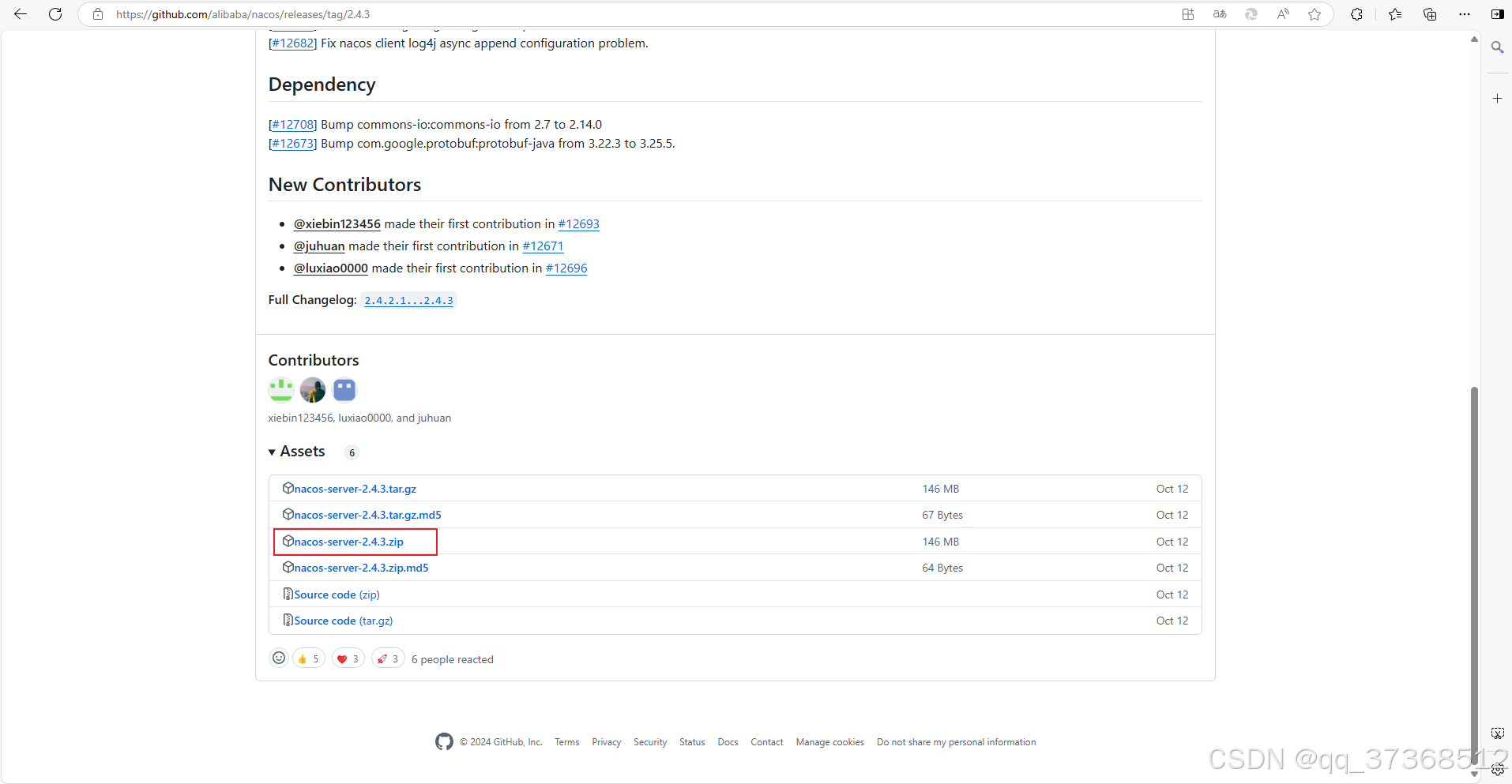Click Manage cookies in footer

point(830,742)
